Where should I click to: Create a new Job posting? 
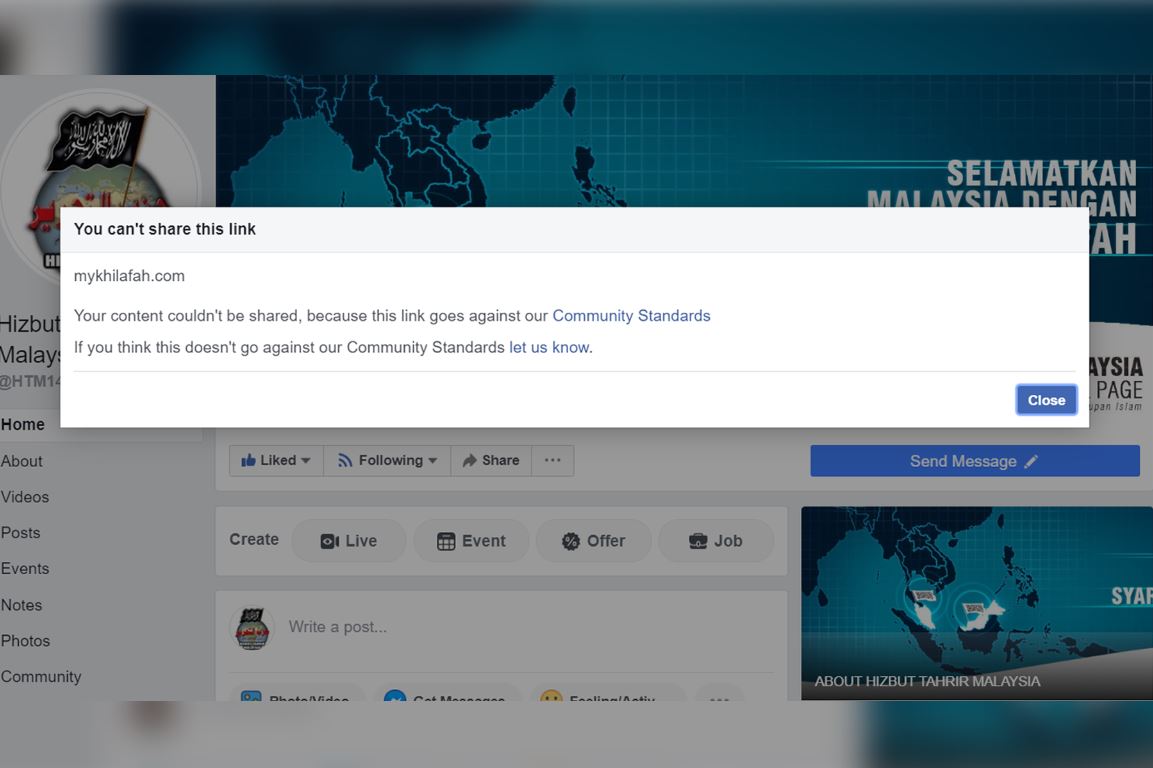pyautogui.click(x=715, y=541)
